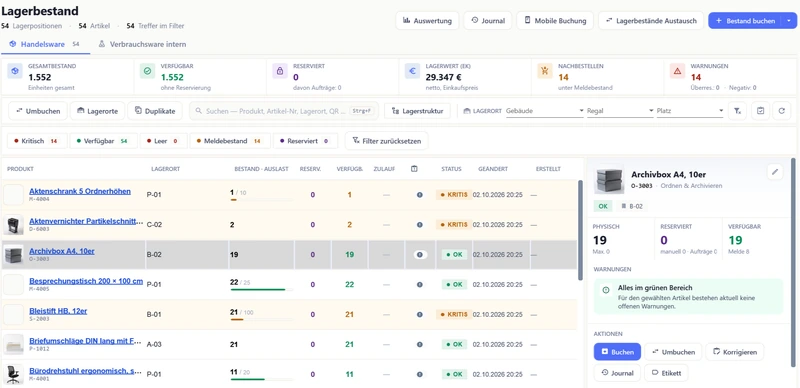Open the inventory checklist icon button

[760, 111]
